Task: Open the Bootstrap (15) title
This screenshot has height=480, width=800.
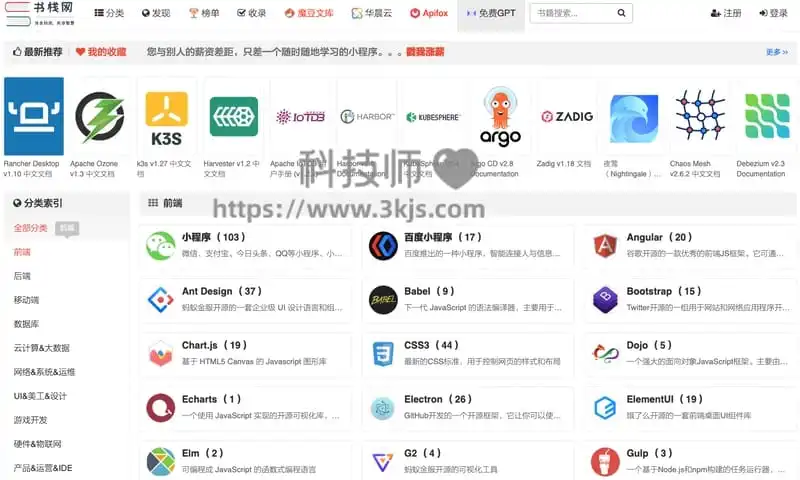Action: [x=664, y=291]
